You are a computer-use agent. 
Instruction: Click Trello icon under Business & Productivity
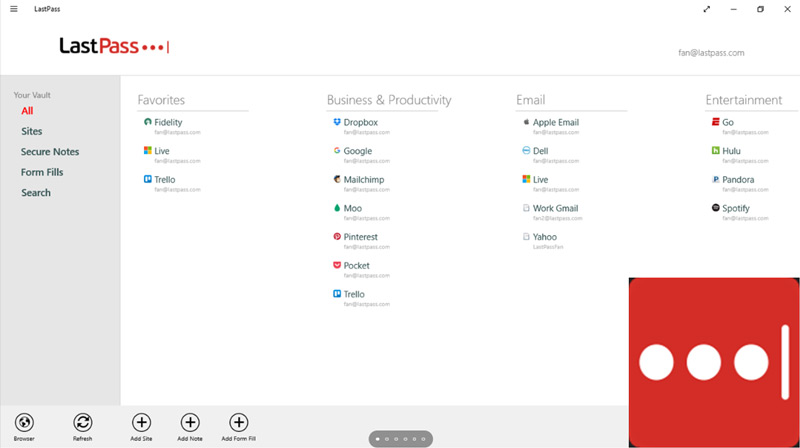(x=337, y=293)
